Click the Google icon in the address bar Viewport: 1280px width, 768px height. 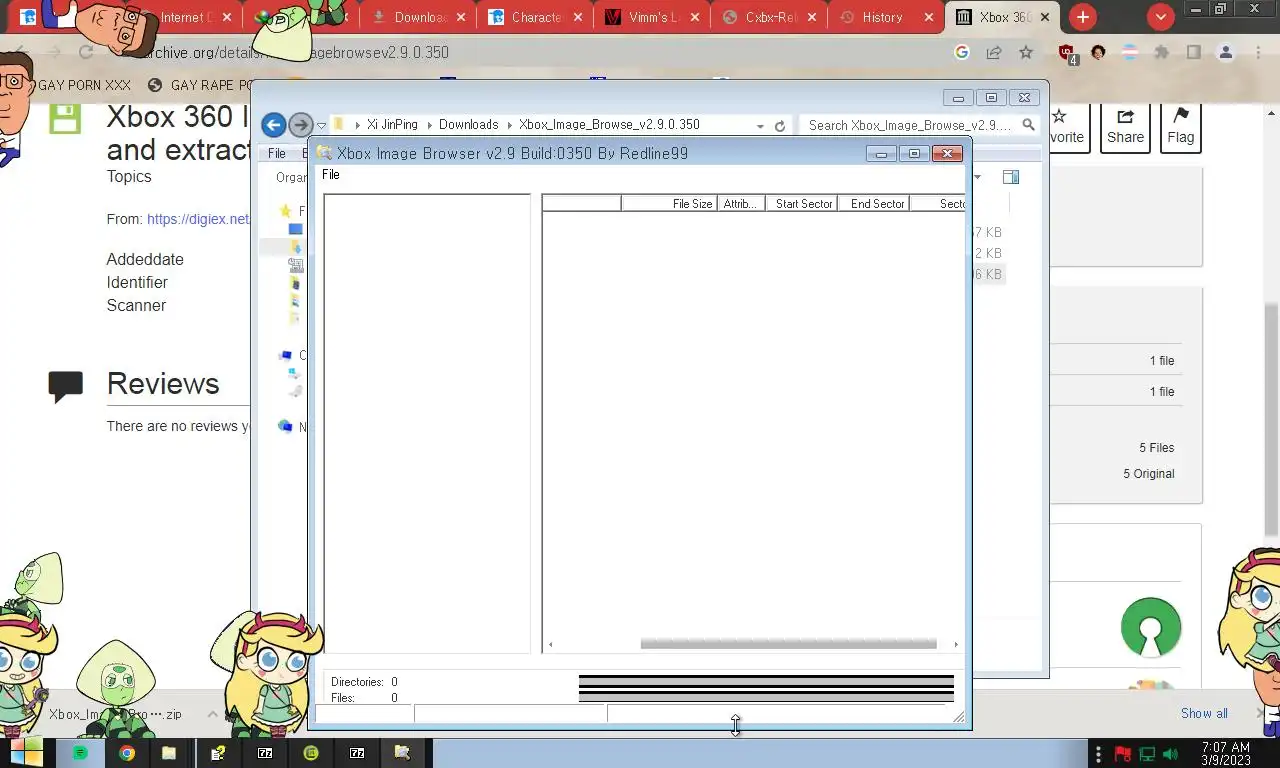coord(962,52)
